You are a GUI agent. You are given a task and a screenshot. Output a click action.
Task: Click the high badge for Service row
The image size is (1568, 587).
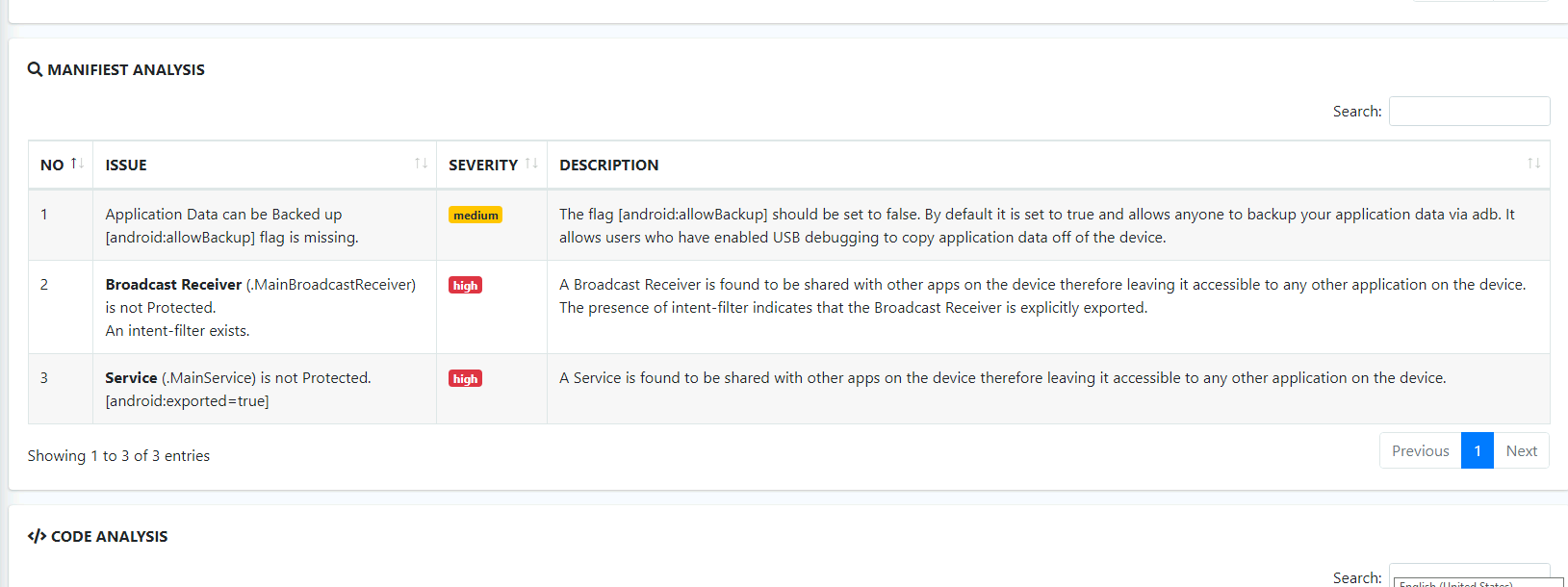pos(465,378)
